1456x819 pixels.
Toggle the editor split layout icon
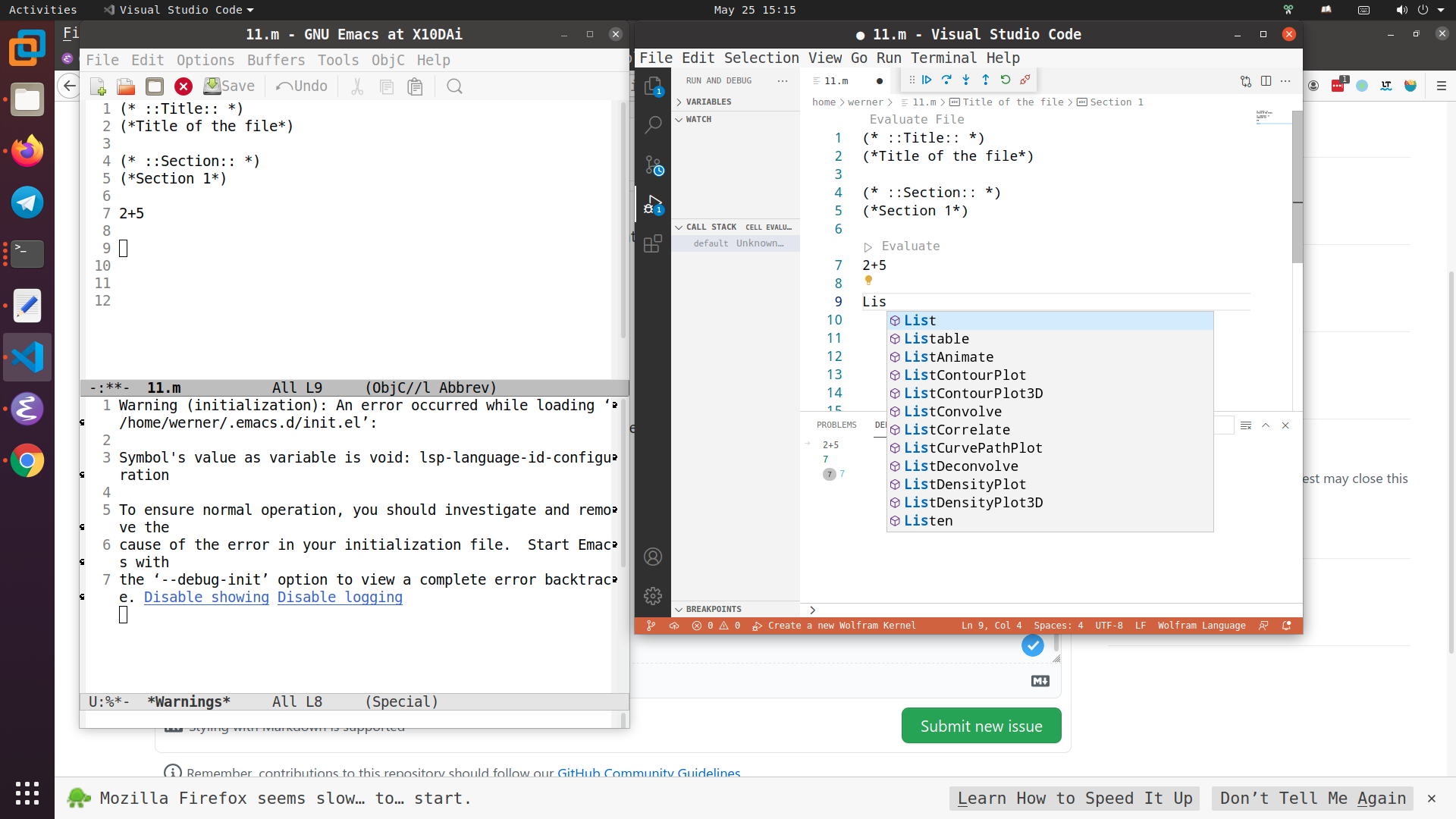1266,80
